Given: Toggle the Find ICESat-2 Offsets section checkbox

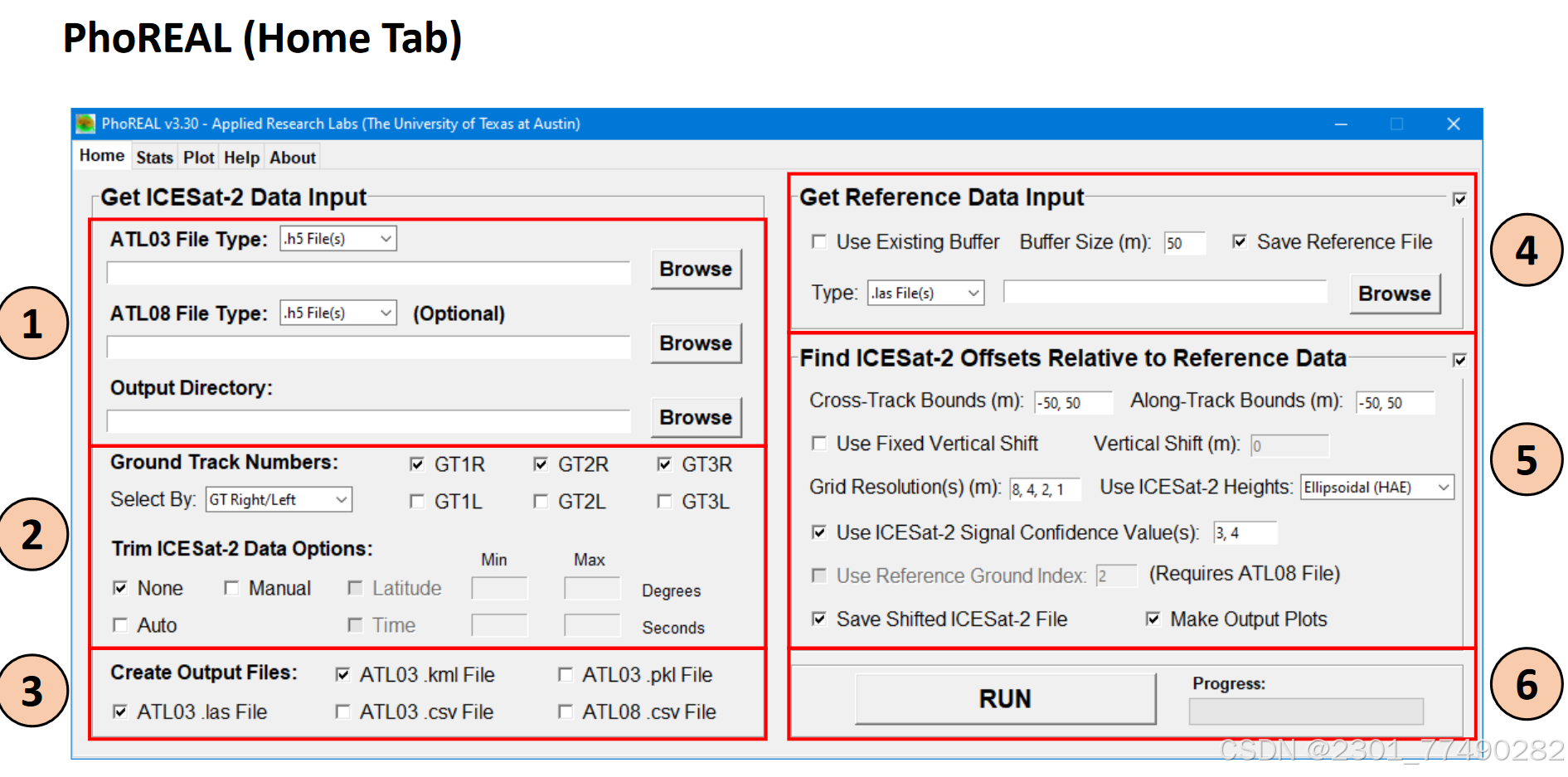Looking at the screenshot, I should coord(1459,360).
